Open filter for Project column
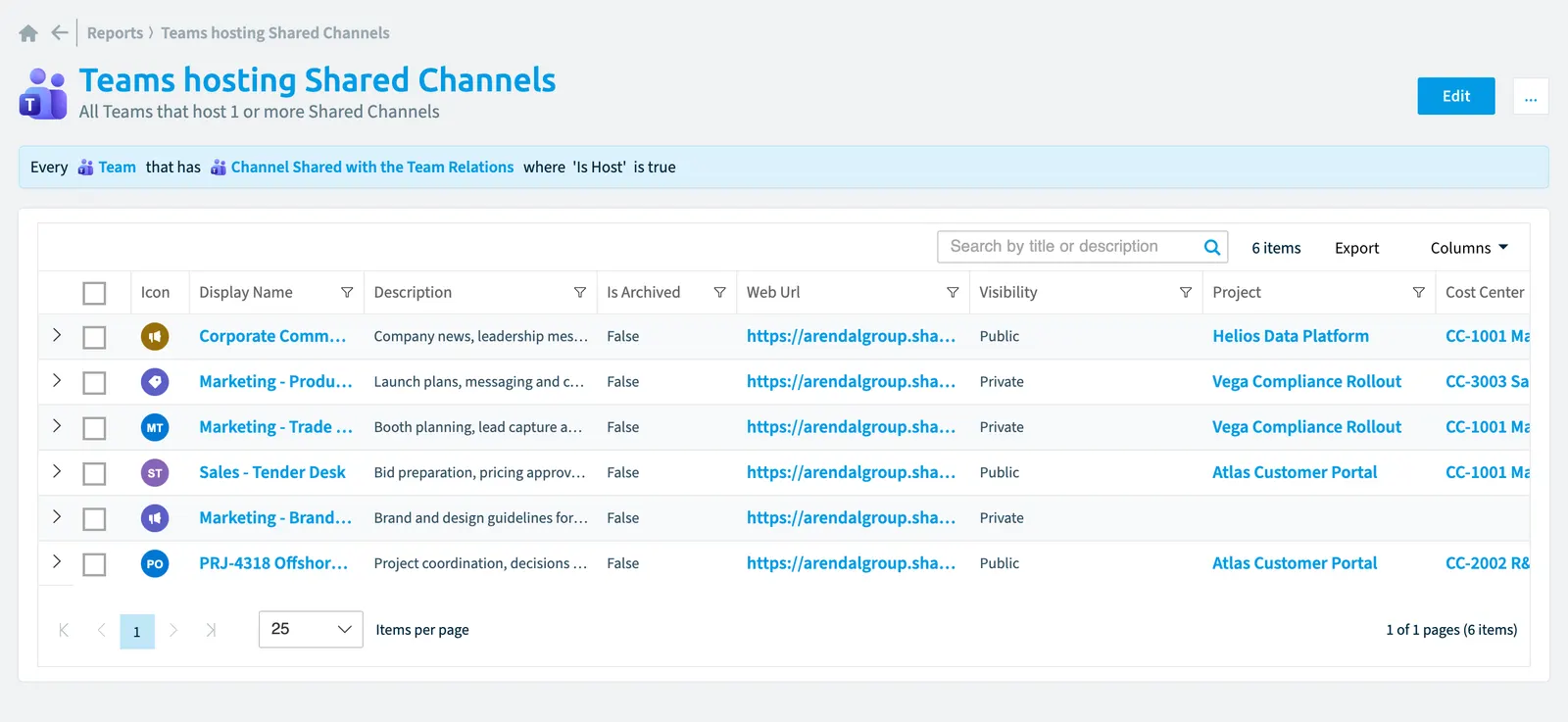Screen dimensions: 1568x722 1419,292
